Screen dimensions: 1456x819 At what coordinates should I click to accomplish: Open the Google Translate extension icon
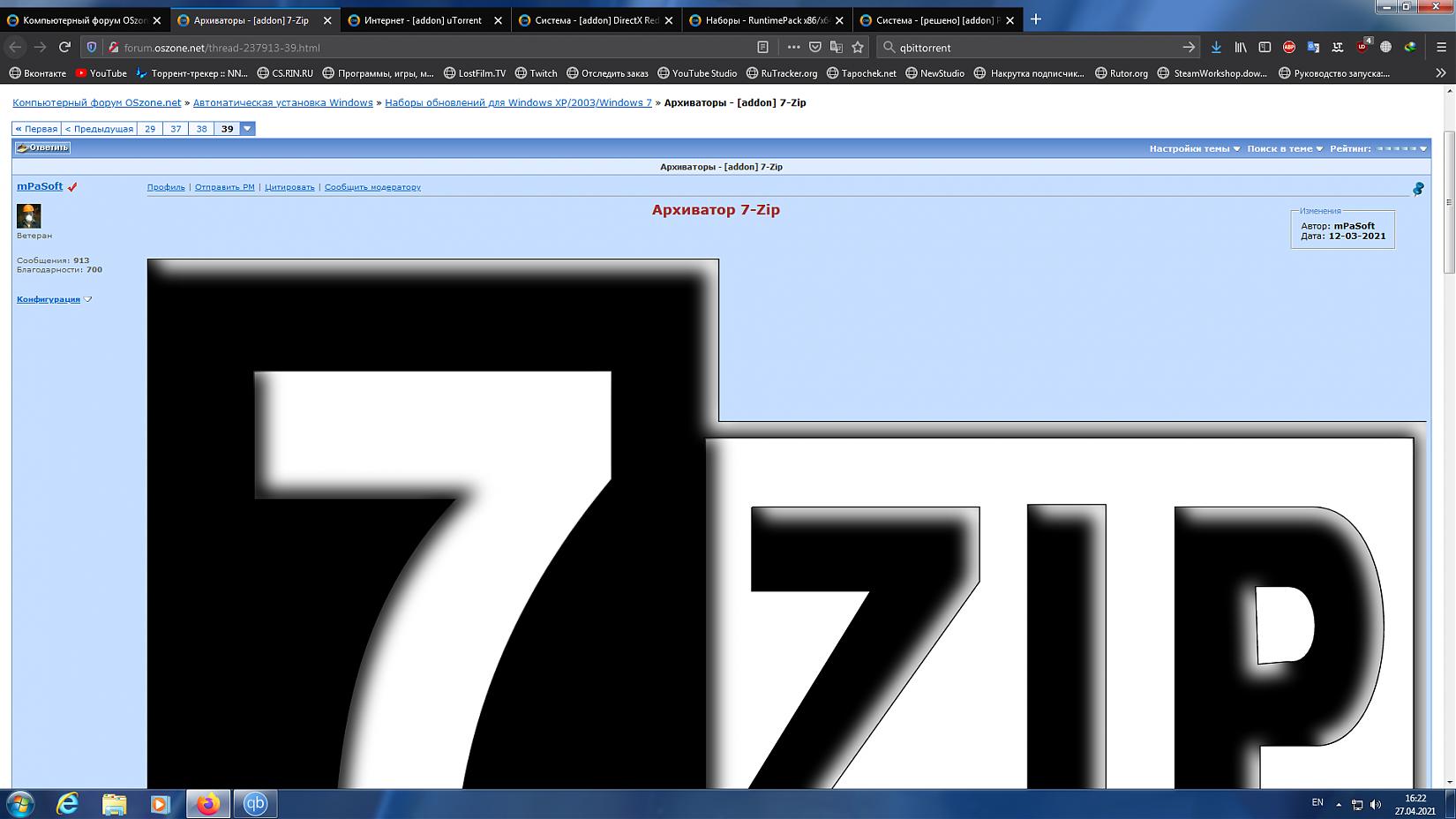(x=1313, y=47)
